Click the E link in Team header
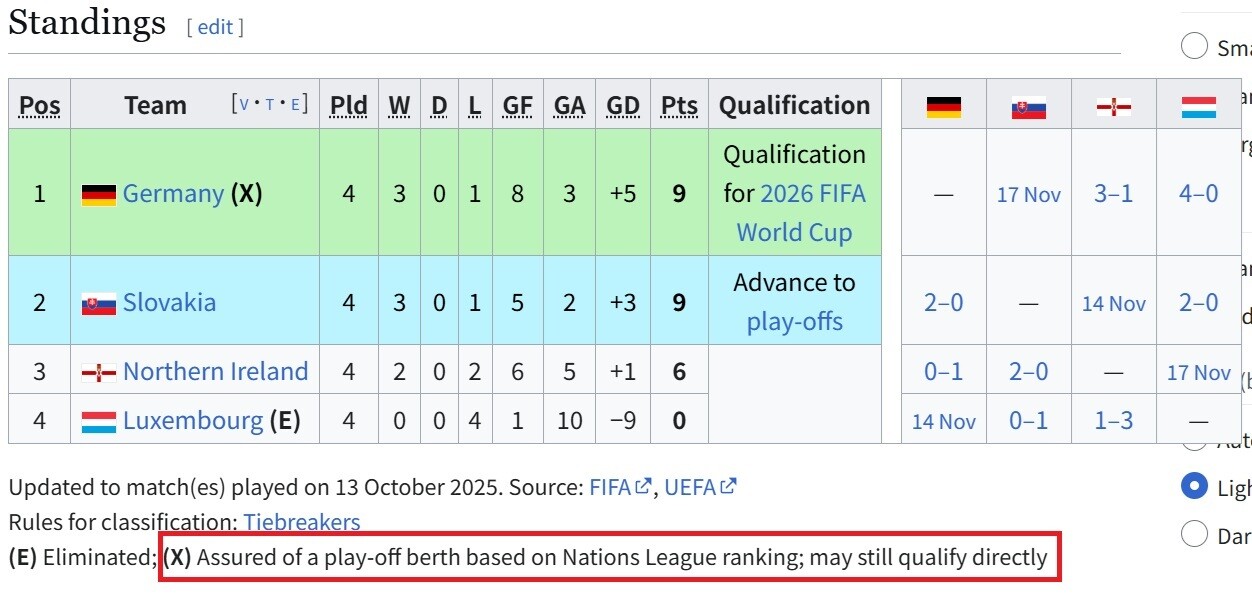 pos(295,104)
